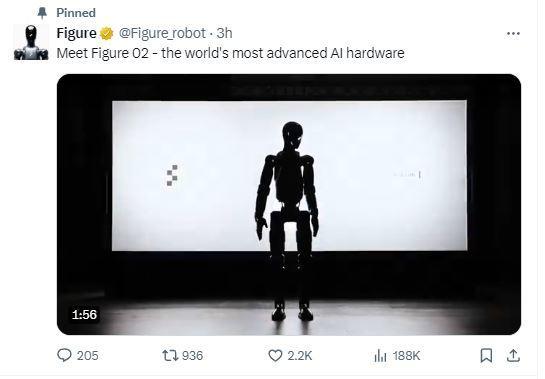Play the Figure 02 video
This screenshot has height=379, width=545.
pyautogui.click(x=289, y=204)
